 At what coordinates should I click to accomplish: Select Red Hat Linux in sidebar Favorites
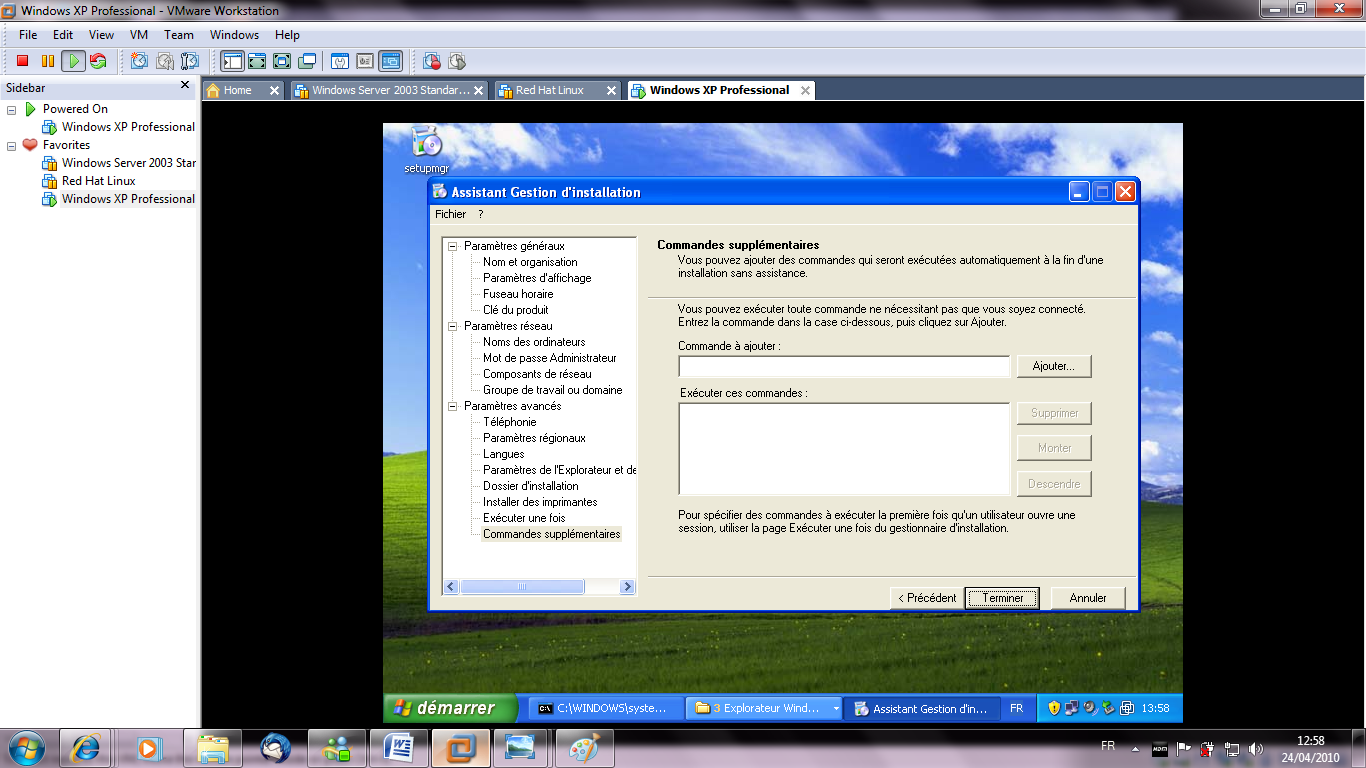98,181
